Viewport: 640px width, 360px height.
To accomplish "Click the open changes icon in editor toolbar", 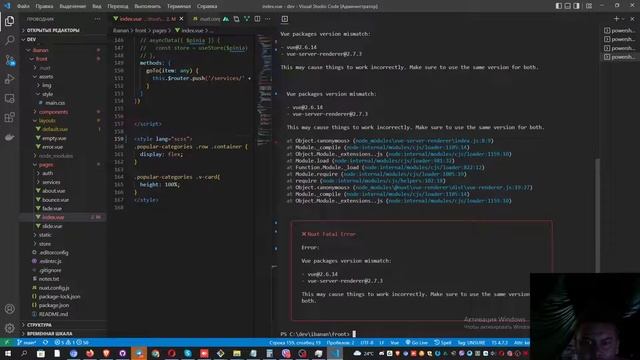I will click(x=236, y=19).
